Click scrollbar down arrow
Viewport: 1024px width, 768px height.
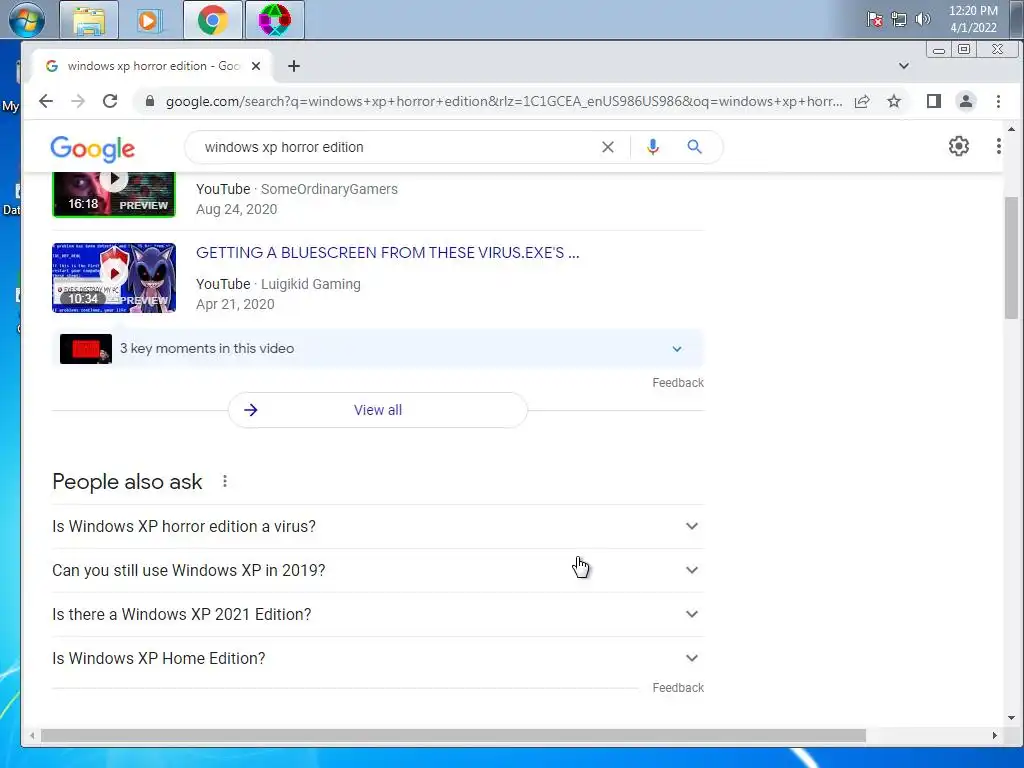point(1011,718)
